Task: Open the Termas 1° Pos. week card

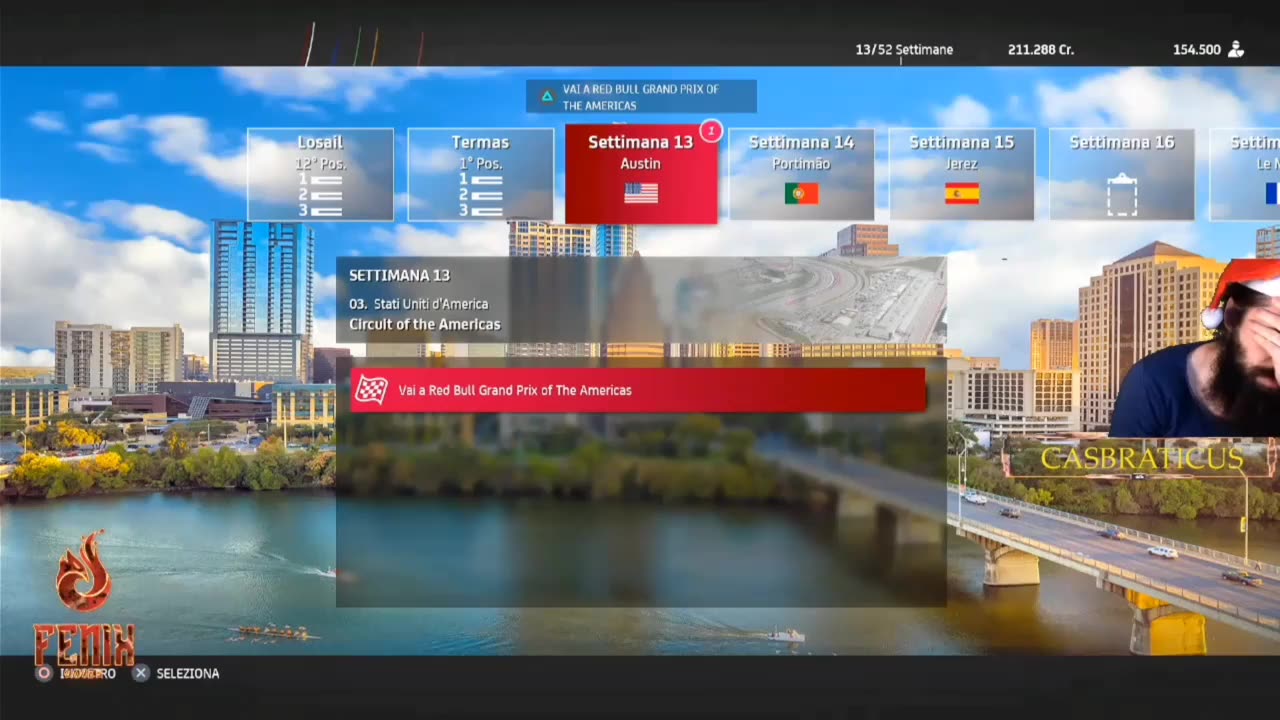Action: pos(480,174)
